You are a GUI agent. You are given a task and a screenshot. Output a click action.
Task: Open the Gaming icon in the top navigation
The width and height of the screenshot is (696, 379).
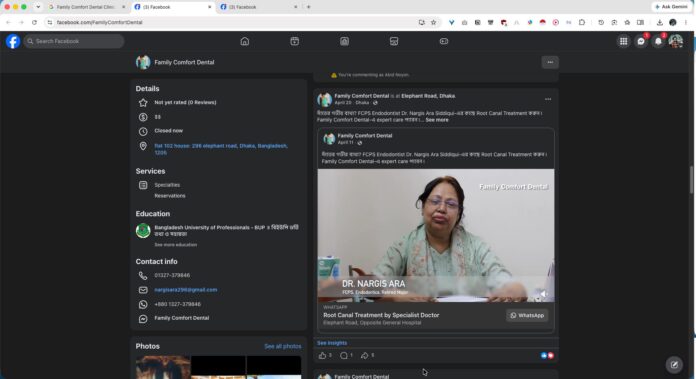444,41
